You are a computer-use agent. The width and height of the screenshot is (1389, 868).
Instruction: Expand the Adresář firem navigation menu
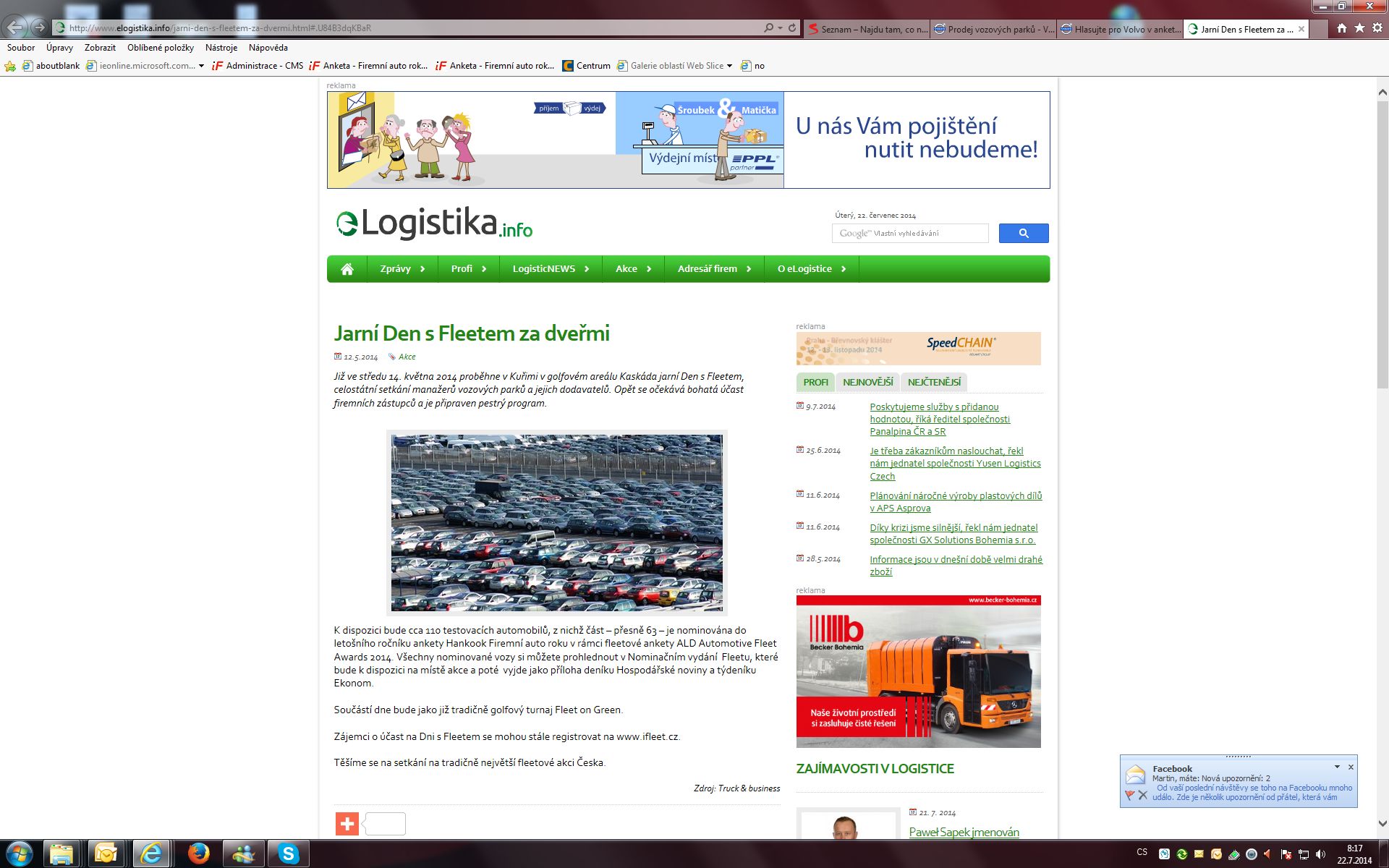point(714,269)
